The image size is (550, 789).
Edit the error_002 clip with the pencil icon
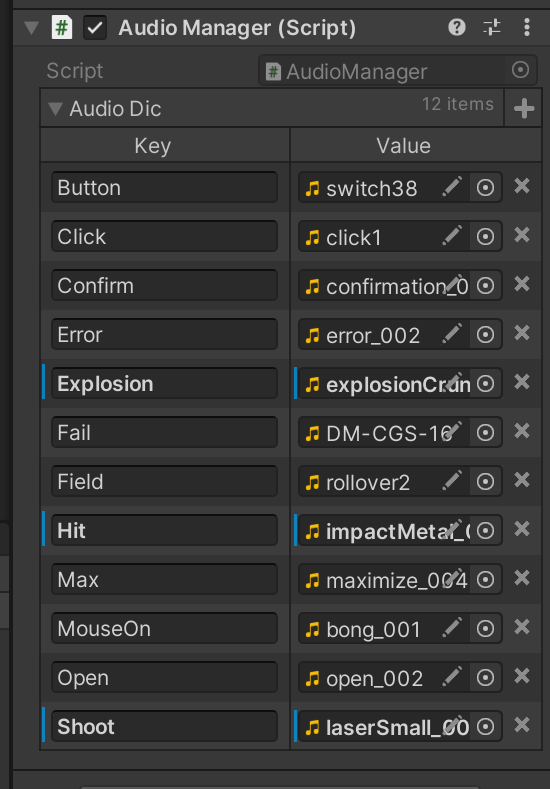click(x=452, y=334)
